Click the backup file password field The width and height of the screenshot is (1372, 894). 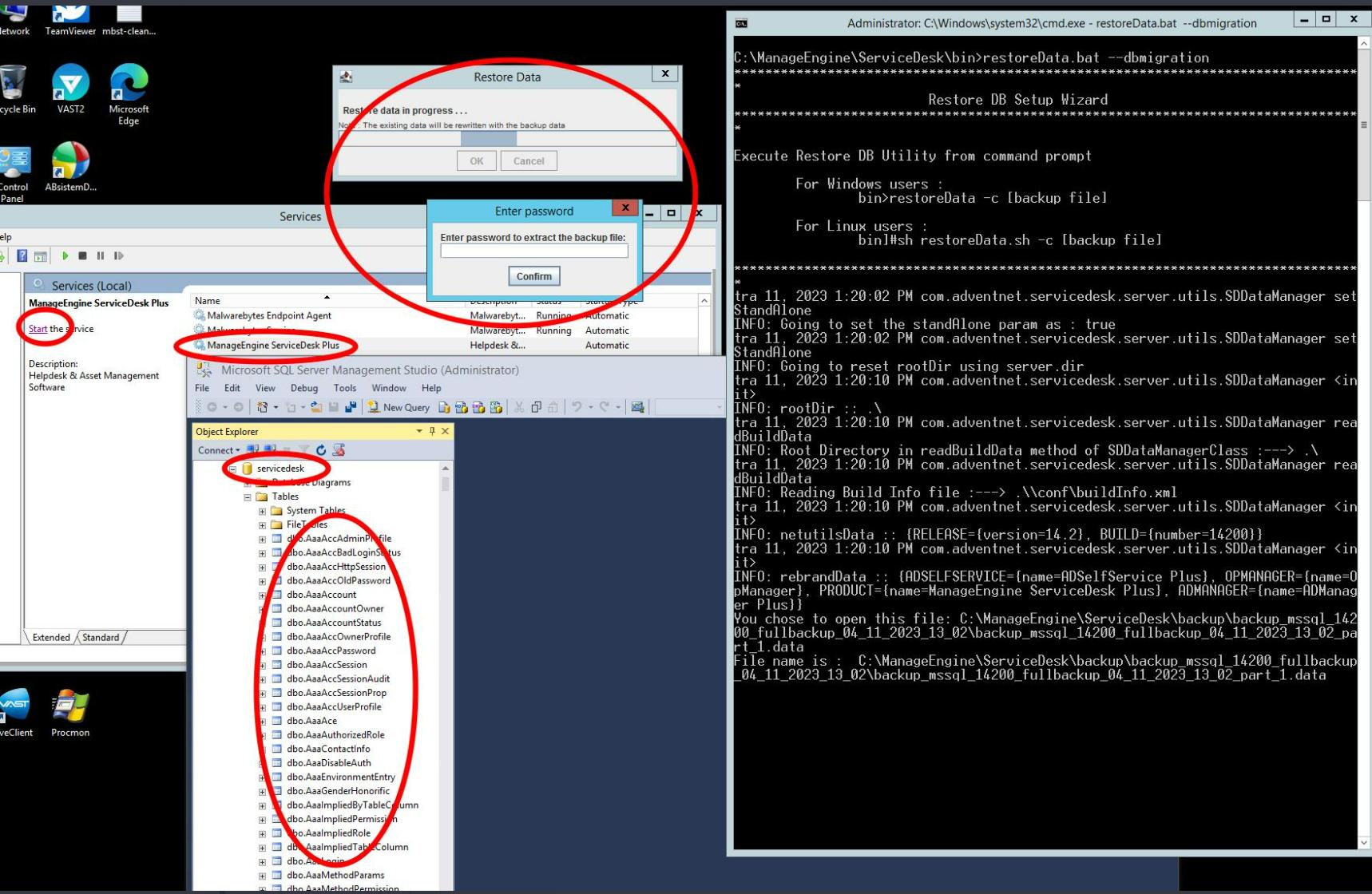534,251
